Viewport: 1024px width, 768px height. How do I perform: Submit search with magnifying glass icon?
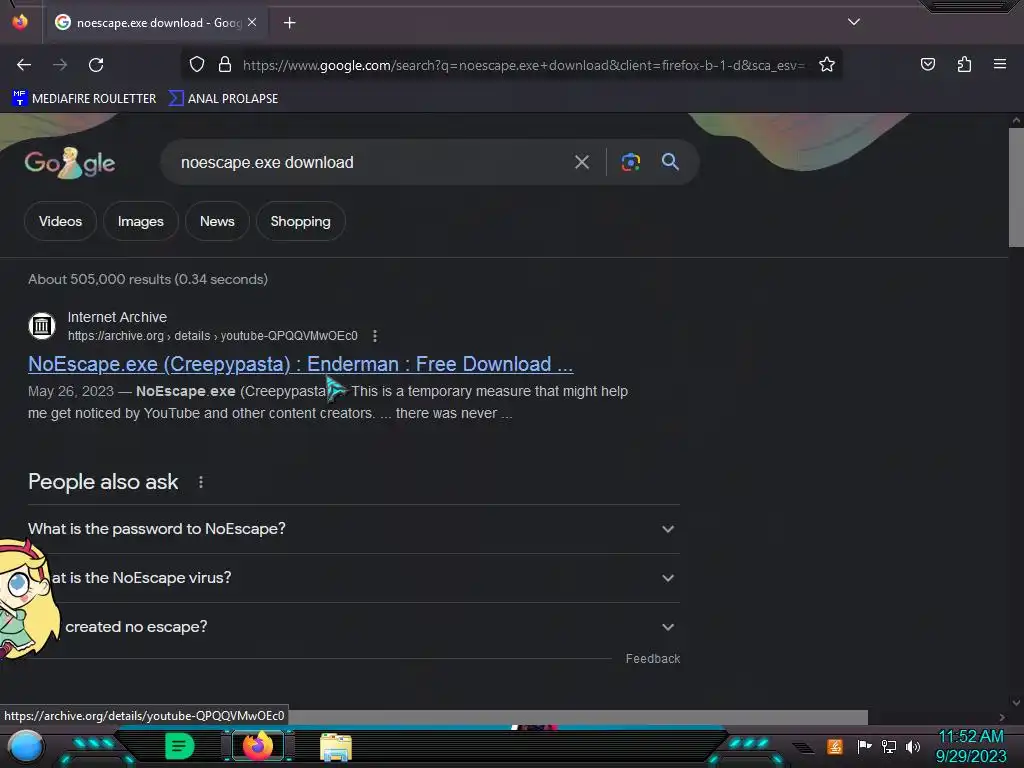tap(670, 162)
